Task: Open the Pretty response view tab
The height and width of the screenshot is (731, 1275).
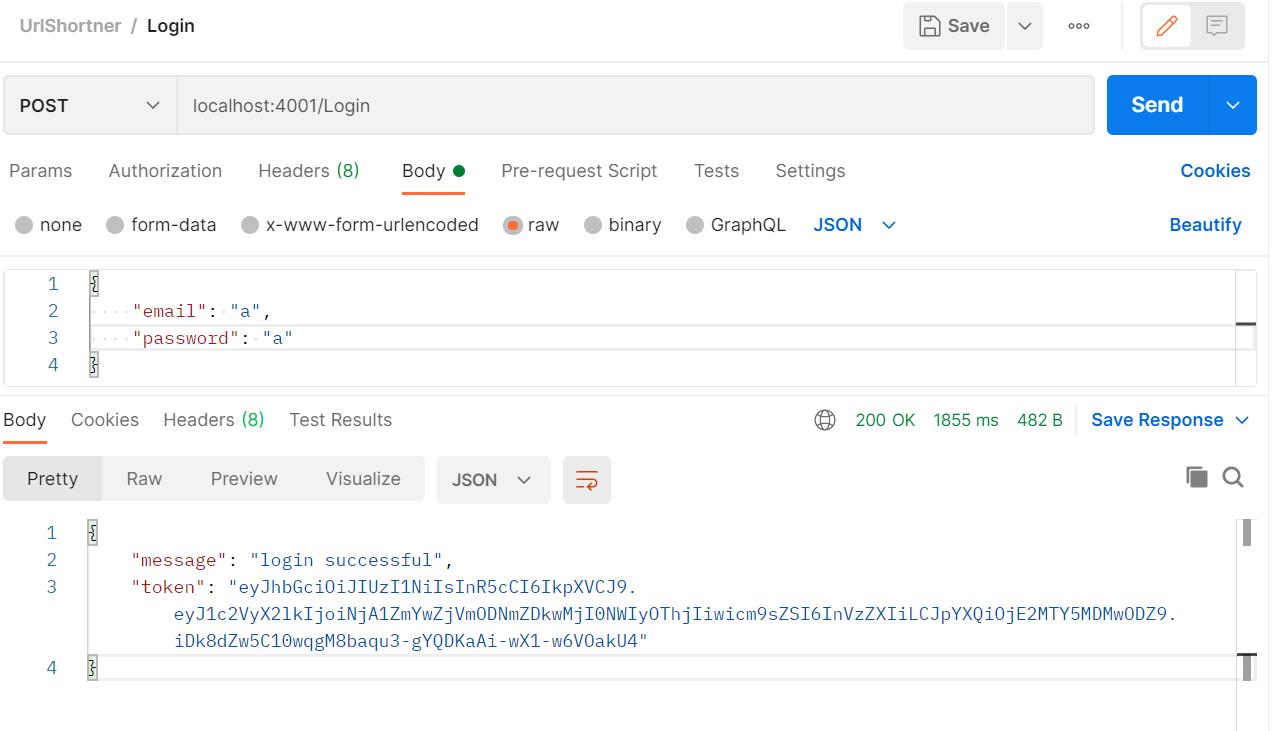Action: click(52, 479)
